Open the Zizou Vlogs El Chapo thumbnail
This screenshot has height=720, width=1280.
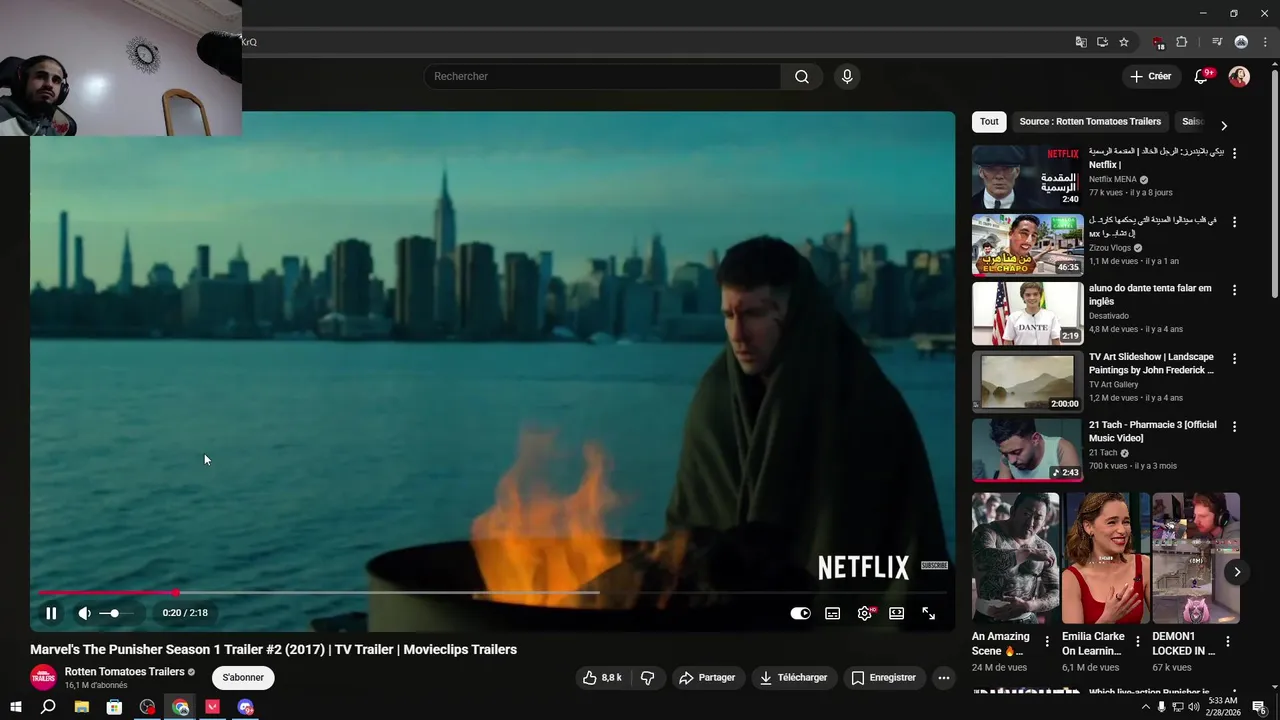[x=1027, y=244]
